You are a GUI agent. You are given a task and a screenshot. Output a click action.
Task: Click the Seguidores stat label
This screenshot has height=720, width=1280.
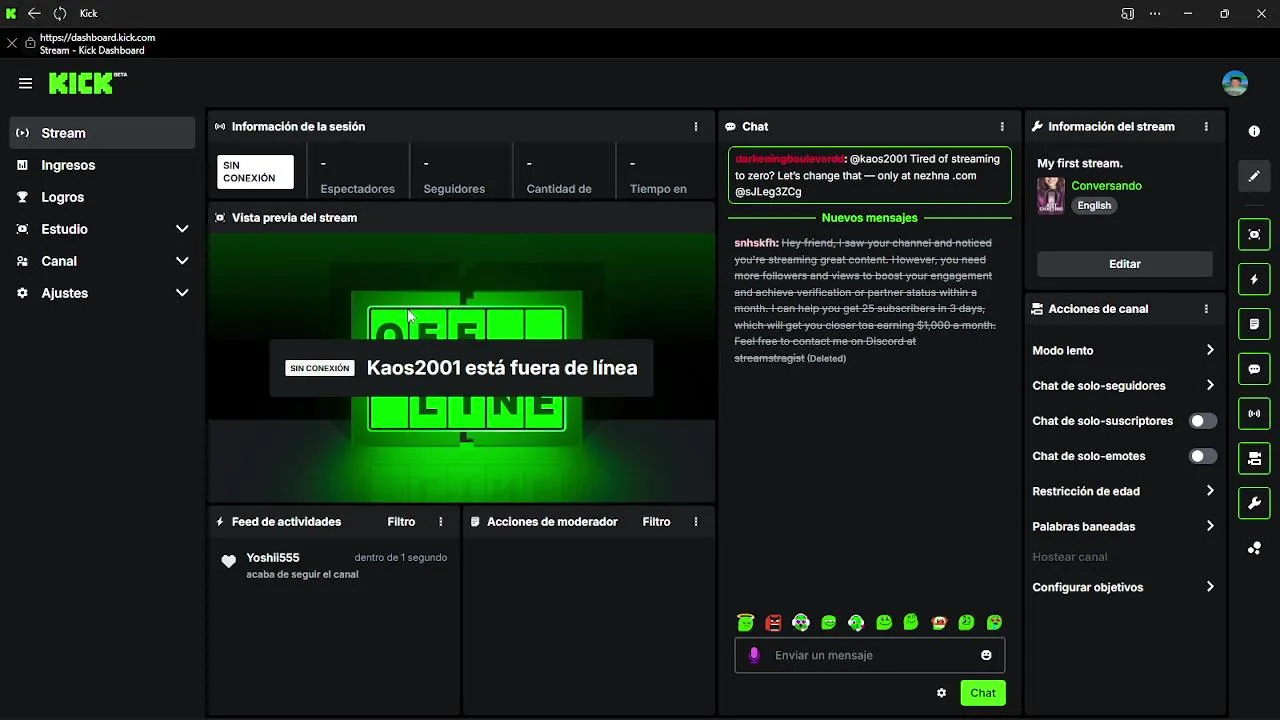(x=454, y=189)
